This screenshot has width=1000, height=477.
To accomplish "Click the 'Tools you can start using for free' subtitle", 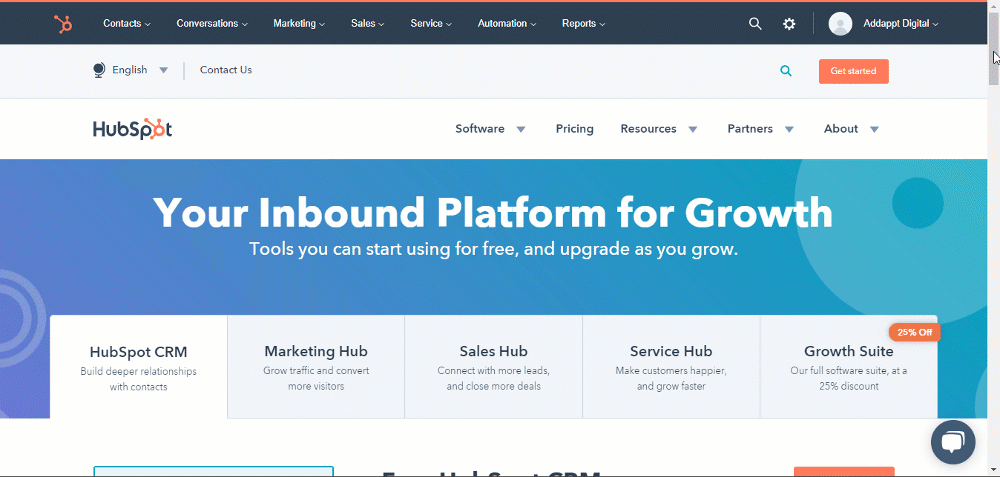I will (493, 249).
